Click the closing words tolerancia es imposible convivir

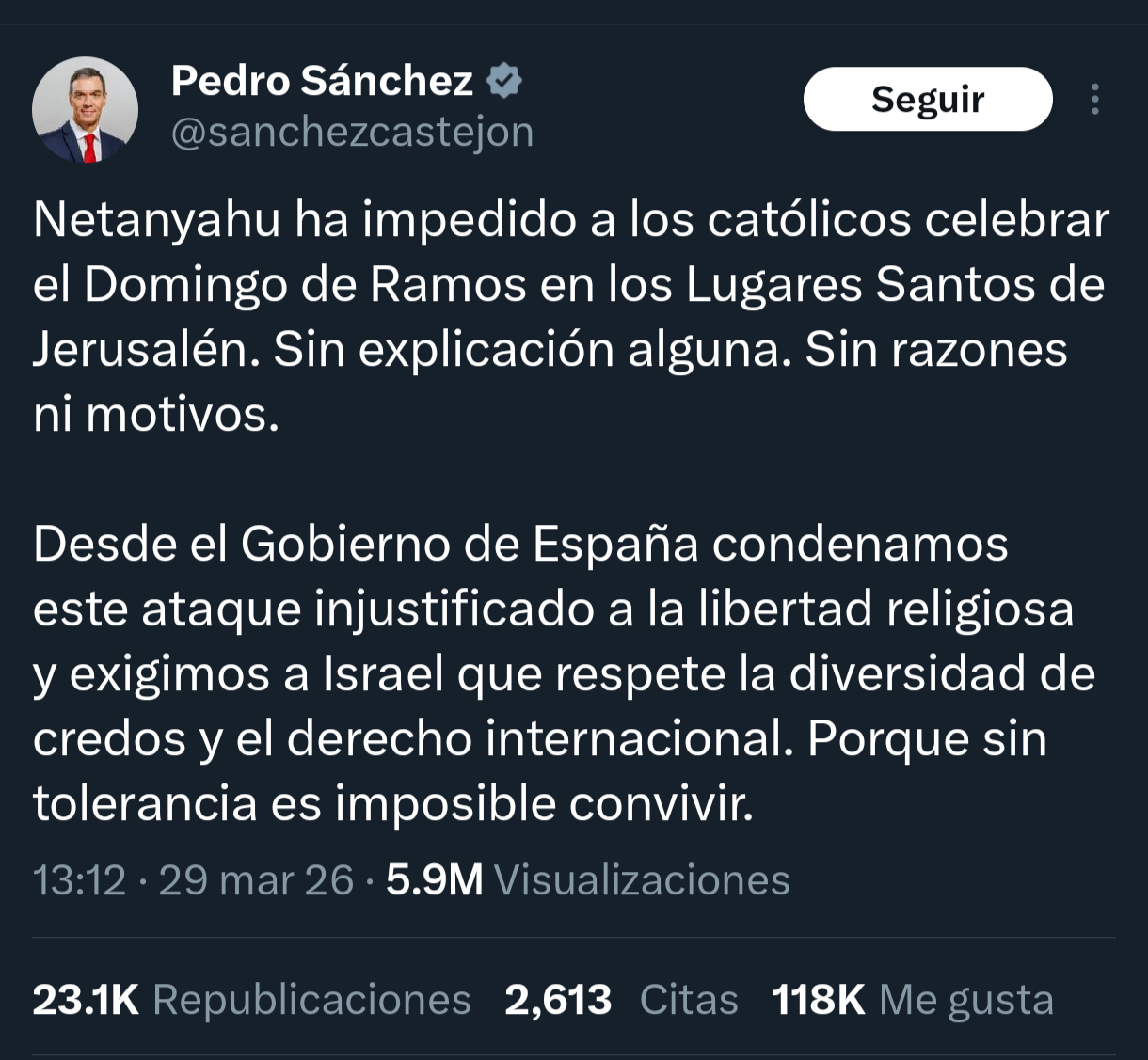click(x=393, y=804)
